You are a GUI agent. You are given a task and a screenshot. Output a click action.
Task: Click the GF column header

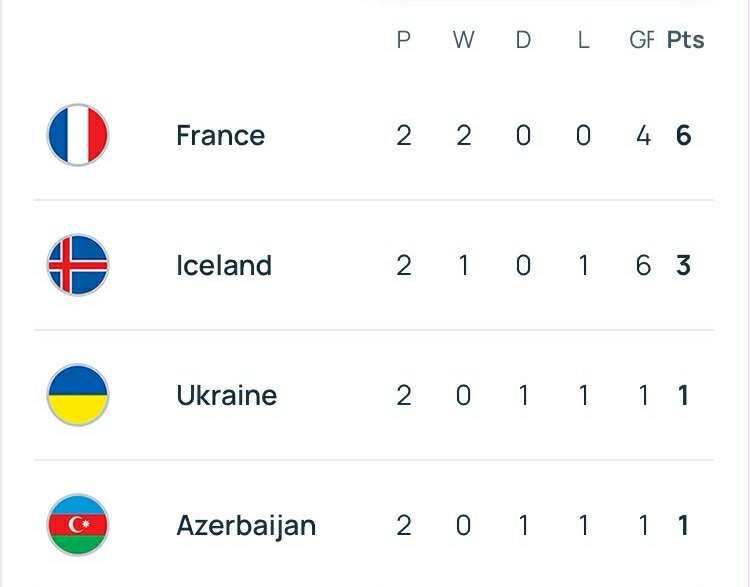pyautogui.click(x=641, y=40)
